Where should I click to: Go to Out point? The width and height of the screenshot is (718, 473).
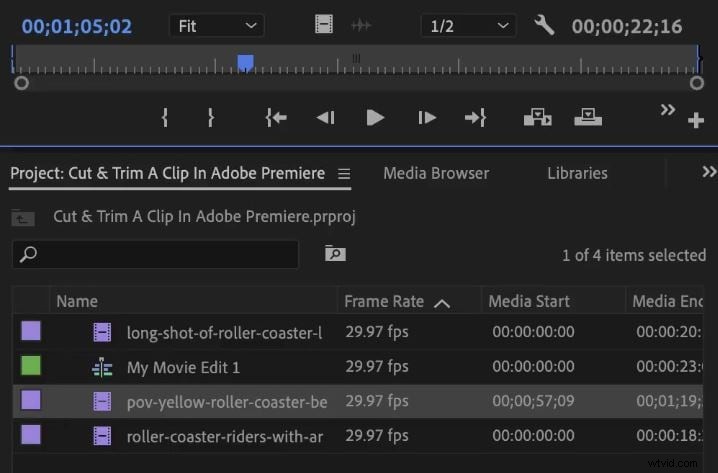pos(475,118)
